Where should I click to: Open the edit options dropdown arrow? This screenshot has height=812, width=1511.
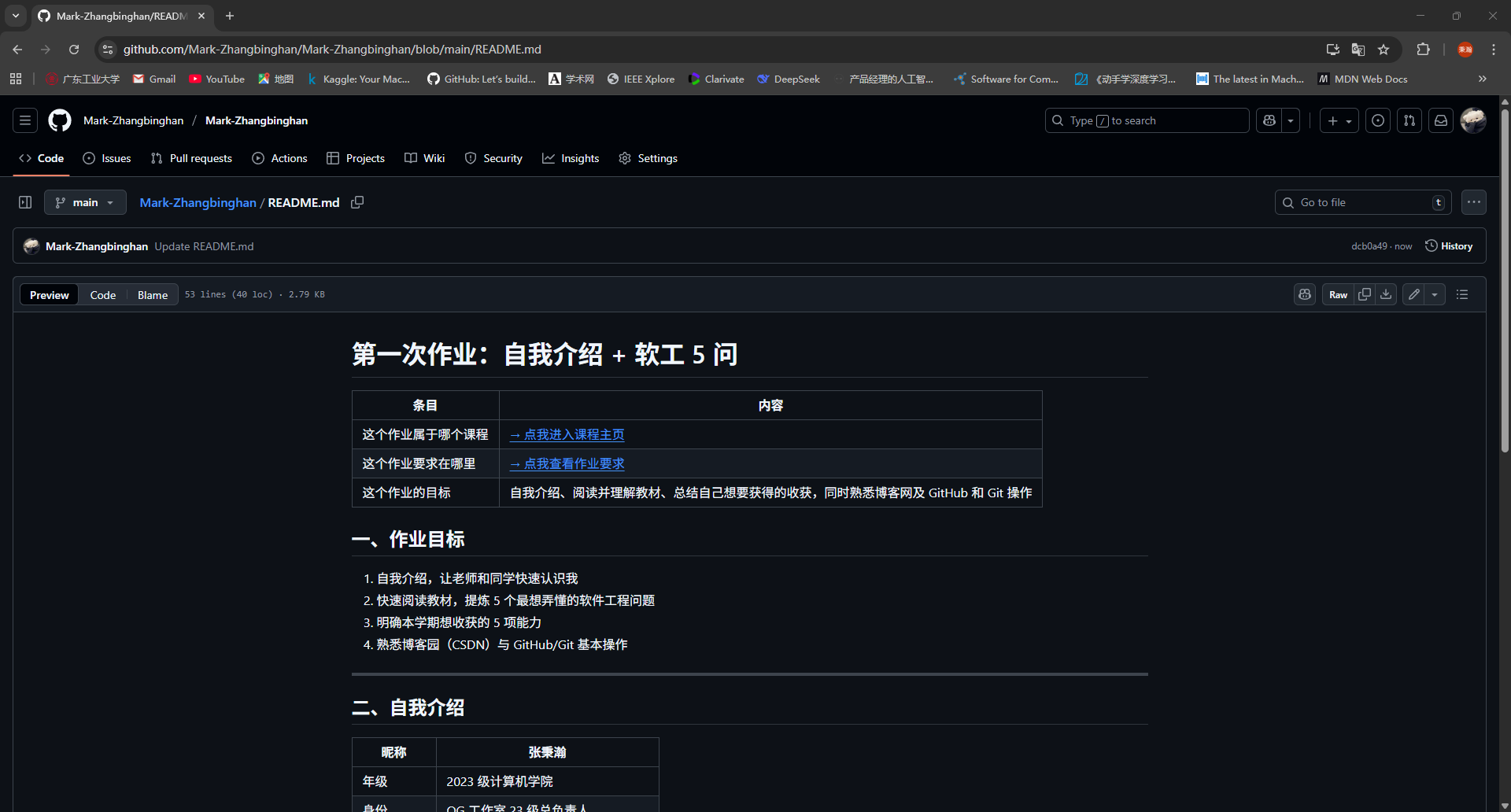point(1435,294)
